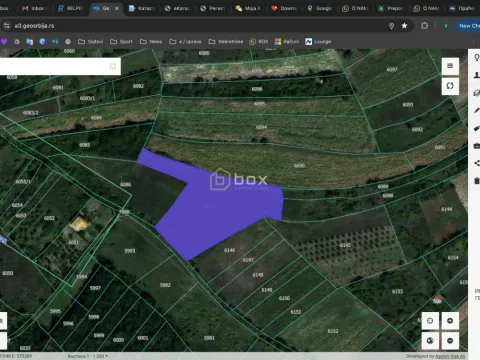Screen dimensions: 480x360
Task: Click the trash delete icon in sidebar
Action: (x=477, y=181)
